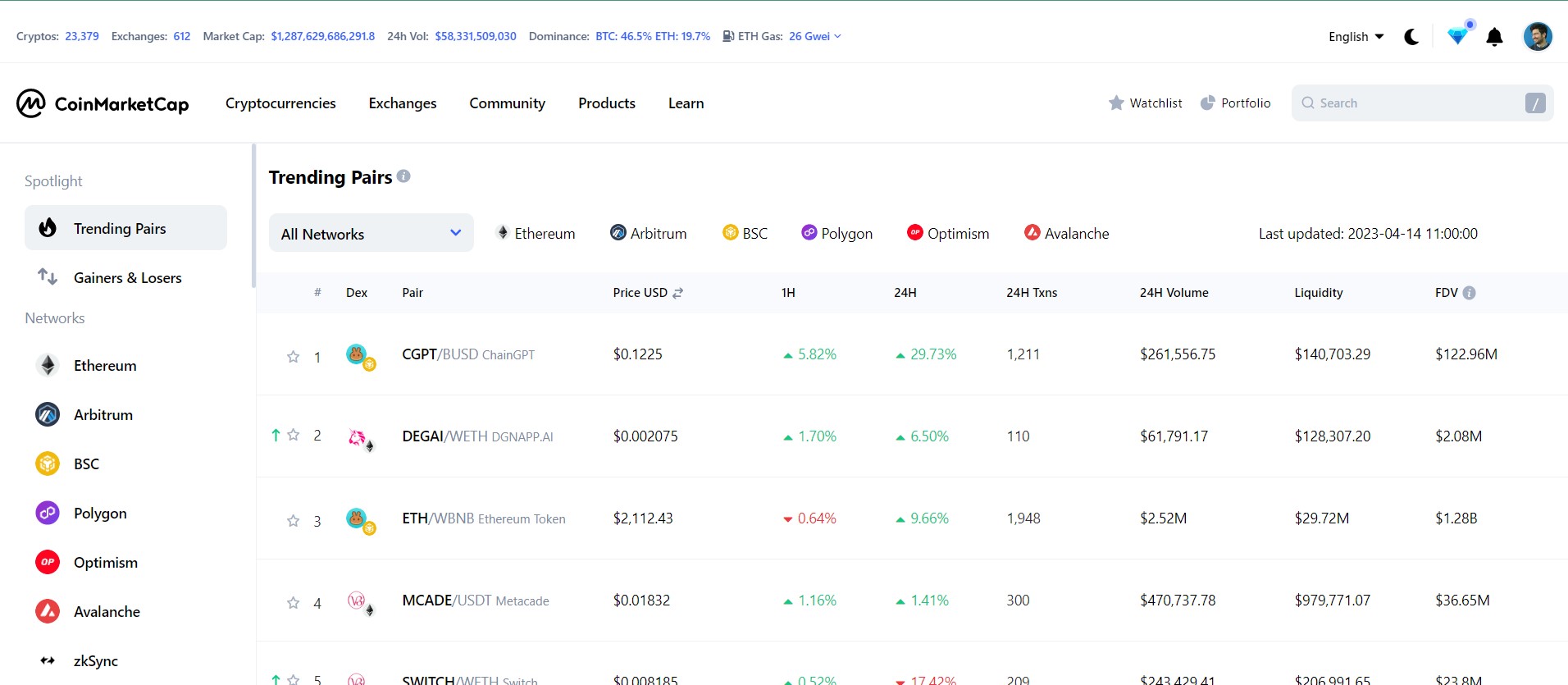
Task: Open the English language dropdown
Action: 1356,37
